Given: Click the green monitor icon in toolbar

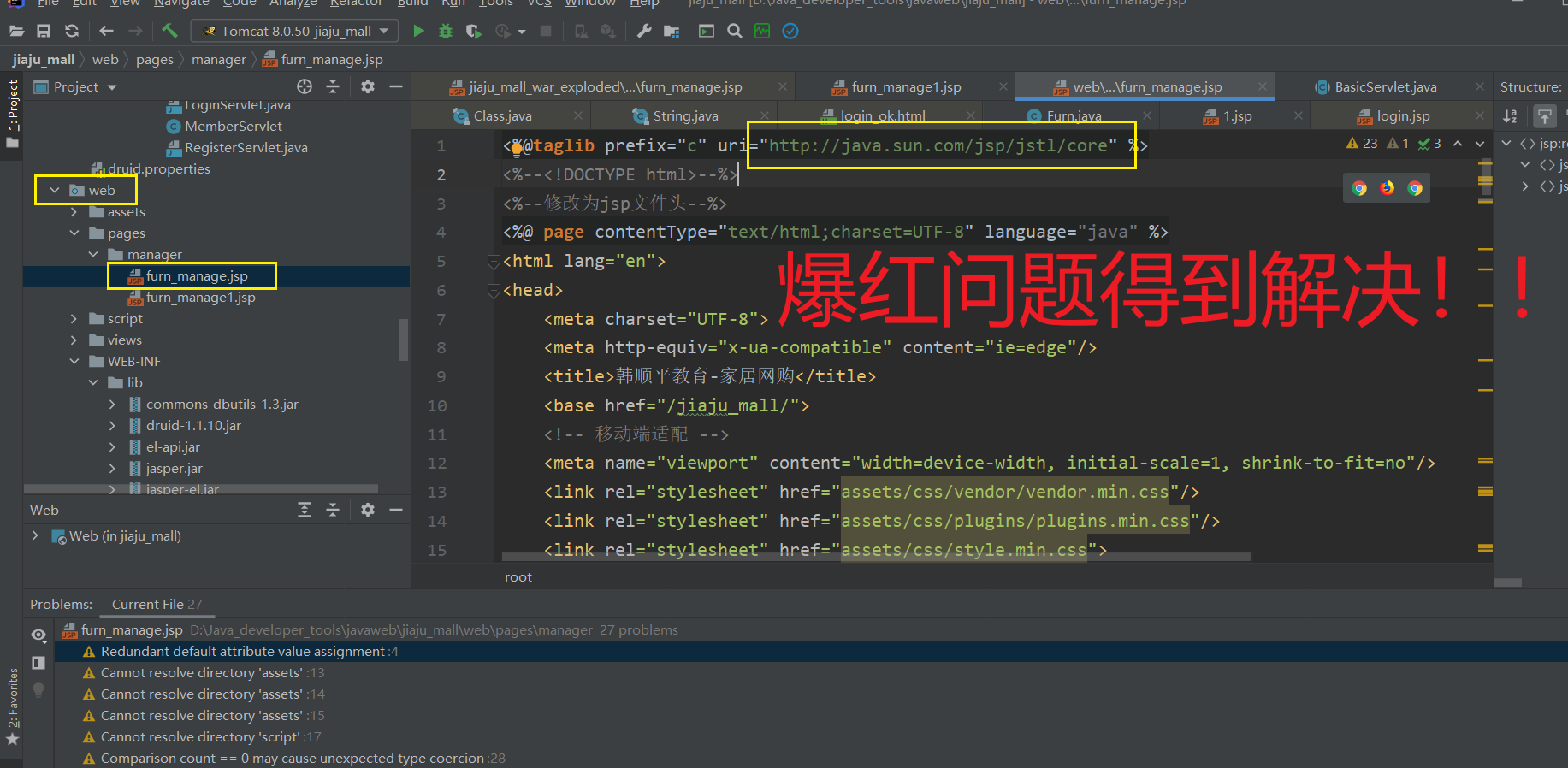Looking at the screenshot, I should tap(762, 32).
